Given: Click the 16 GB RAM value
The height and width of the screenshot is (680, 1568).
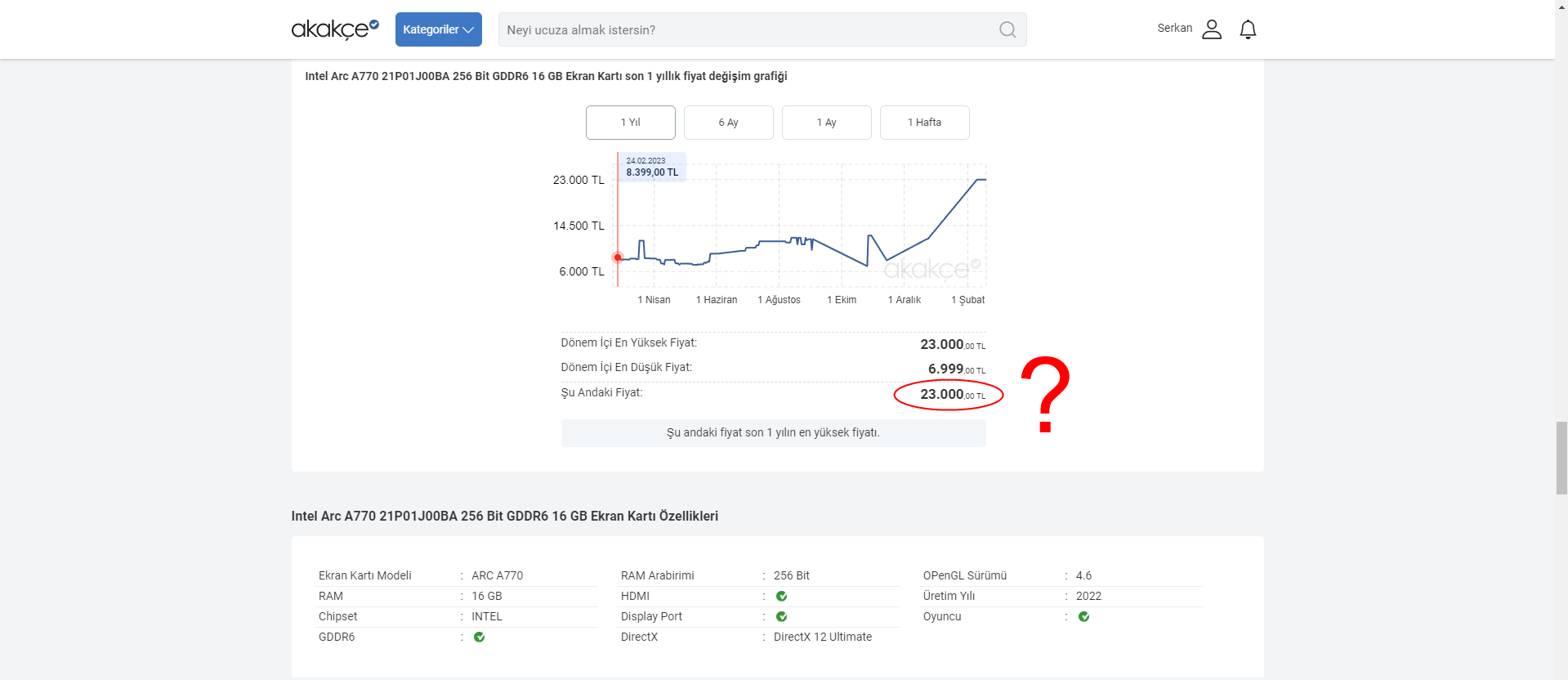Looking at the screenshot, I should (487, 596).
